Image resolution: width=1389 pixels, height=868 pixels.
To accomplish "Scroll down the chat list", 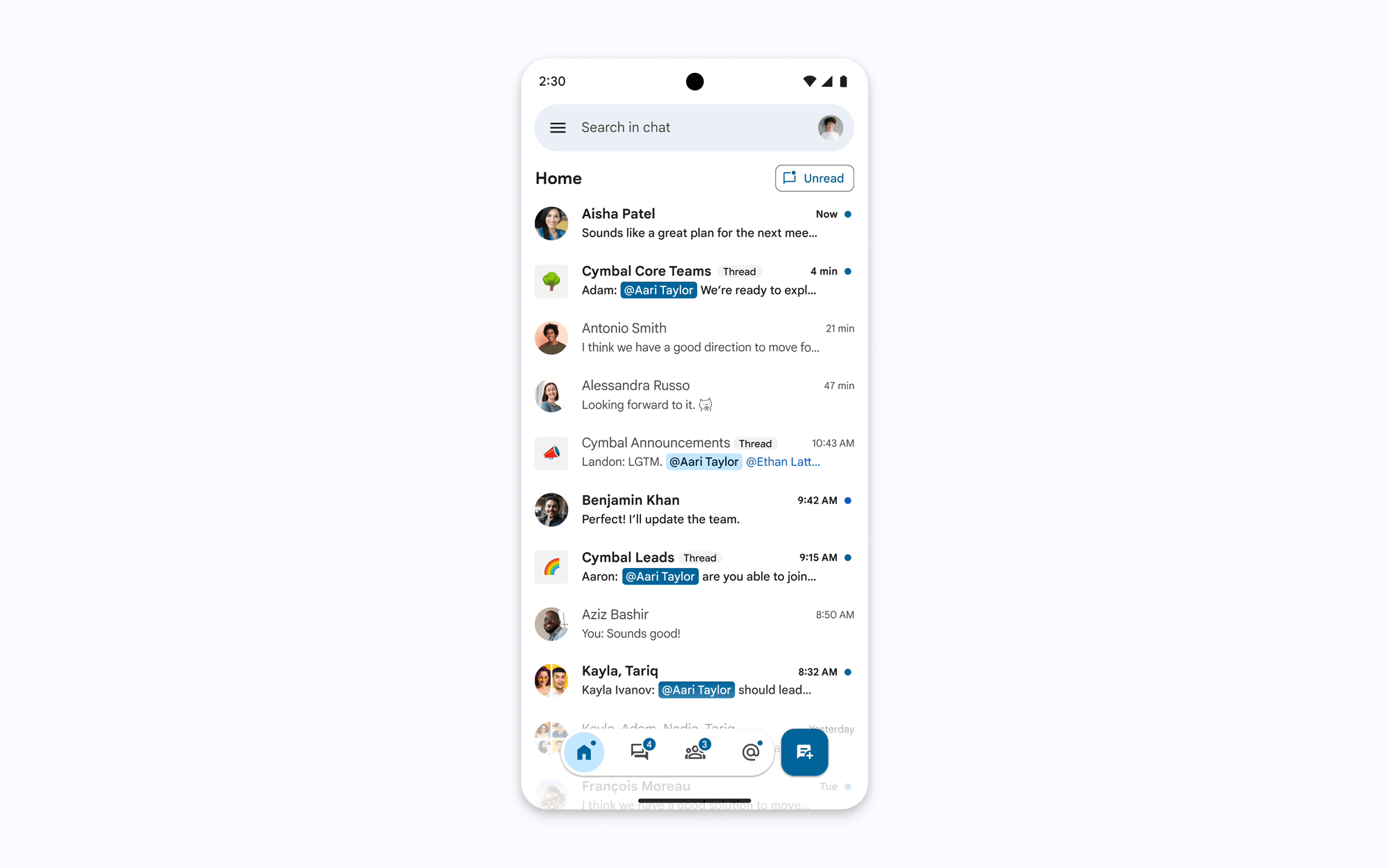I will [x=694, y=500].
